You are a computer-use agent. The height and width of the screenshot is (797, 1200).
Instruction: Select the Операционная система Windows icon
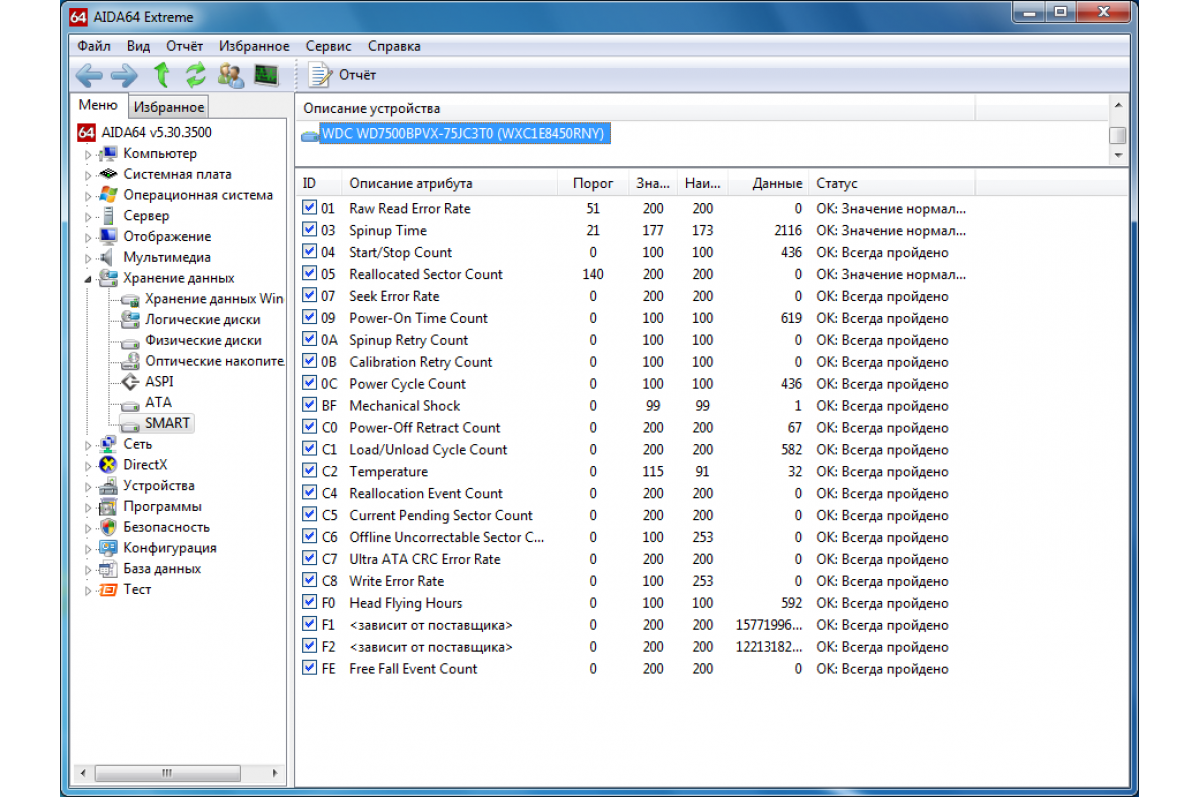coord(108,195)
